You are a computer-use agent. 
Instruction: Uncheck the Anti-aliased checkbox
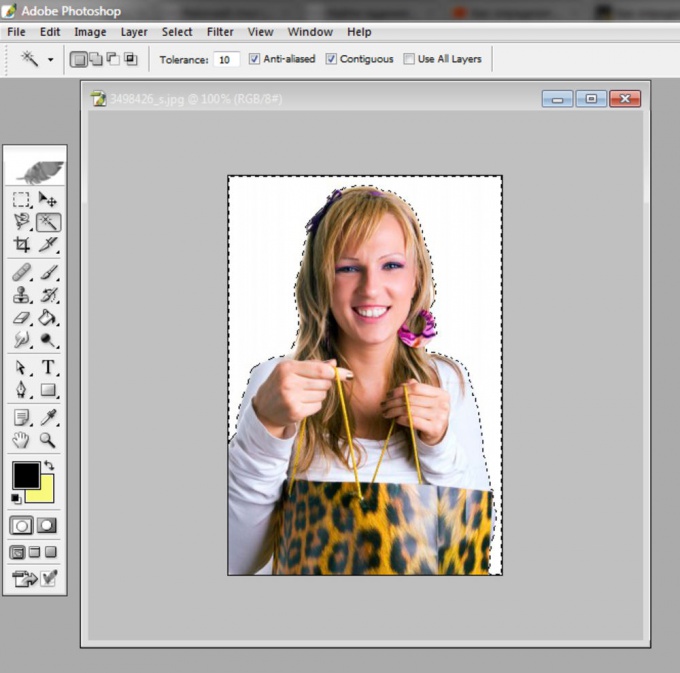(x=254, y=59)
